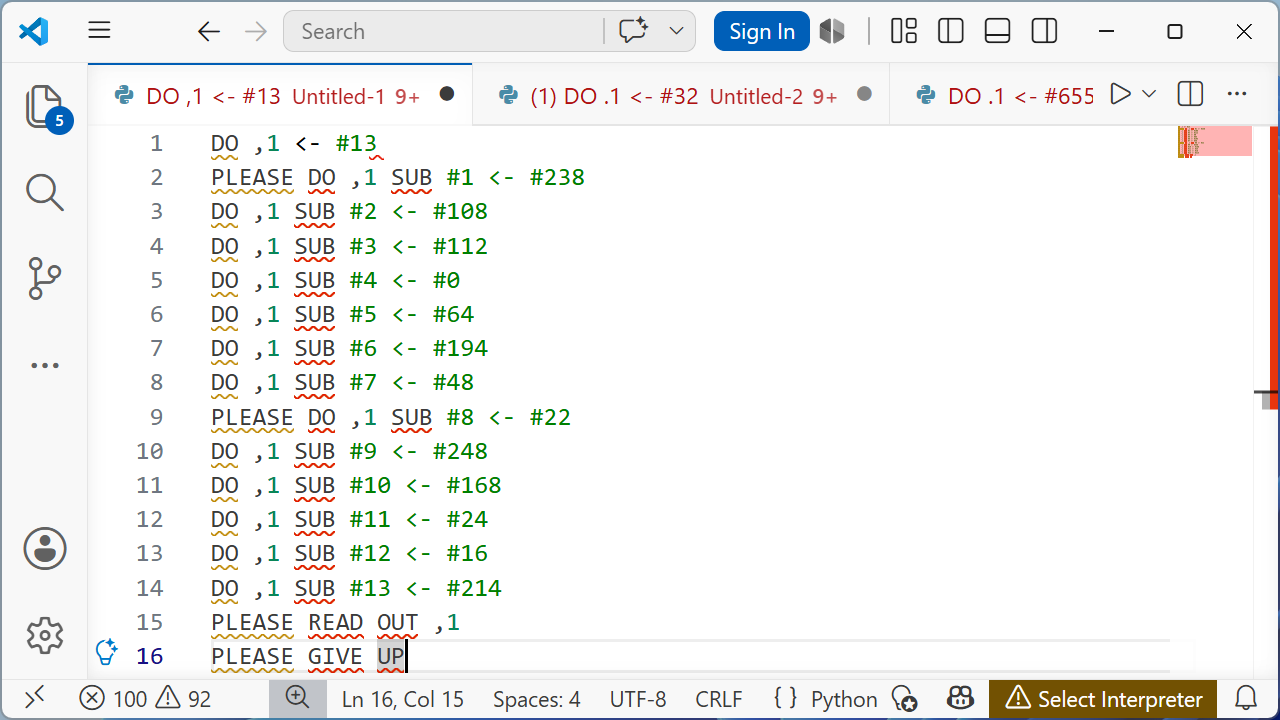1280x720 pixels.
Task: Open the hamburger application menu
Action: [x=99, y=31]
